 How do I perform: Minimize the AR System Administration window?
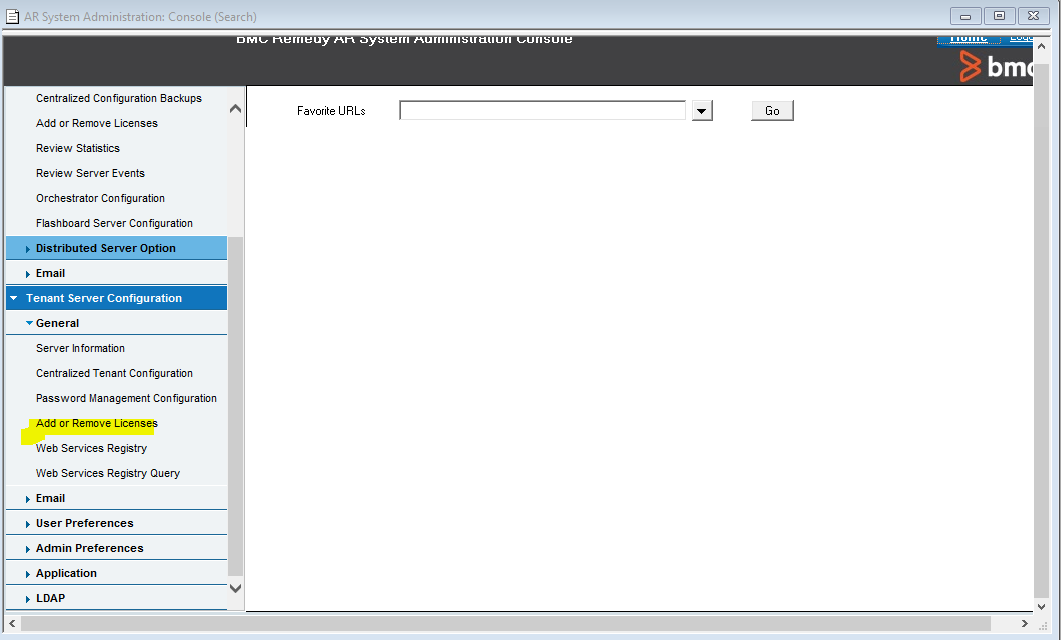pos(966,16)
